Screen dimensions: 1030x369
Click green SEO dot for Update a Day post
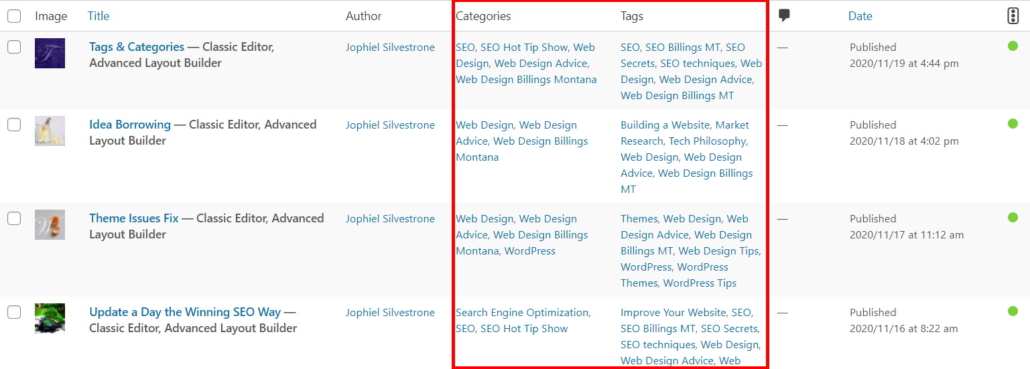(1013, 311)
